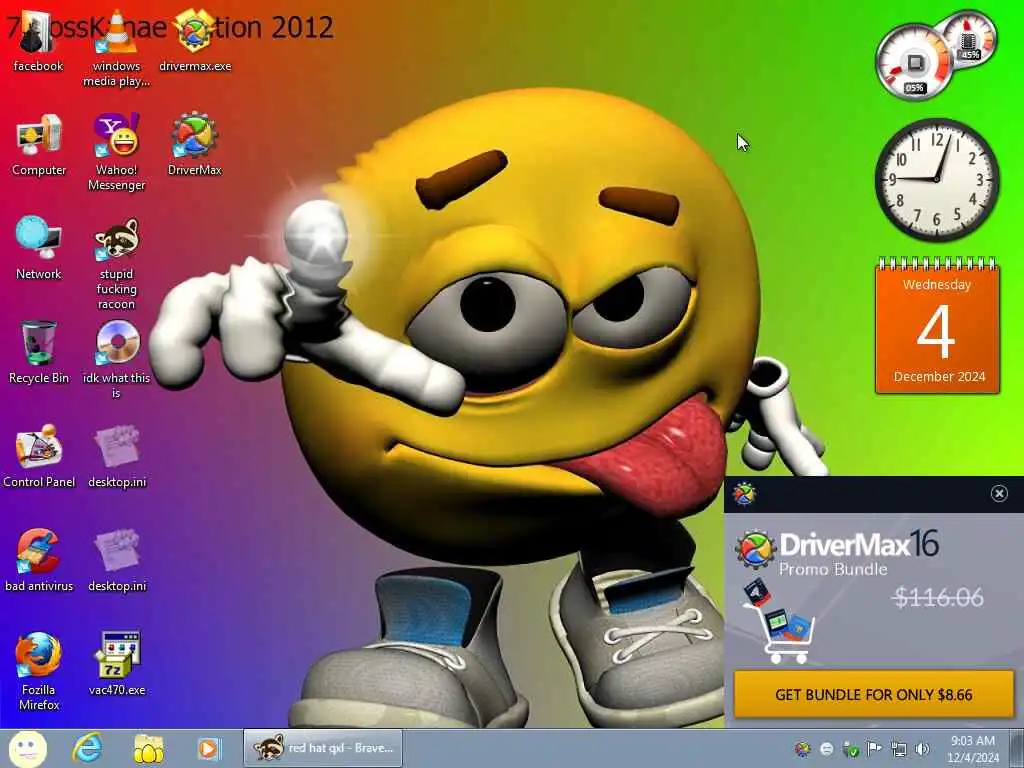Select the 'idk what this is' disc icon
Screen dimensions: 1024x768
116,359
